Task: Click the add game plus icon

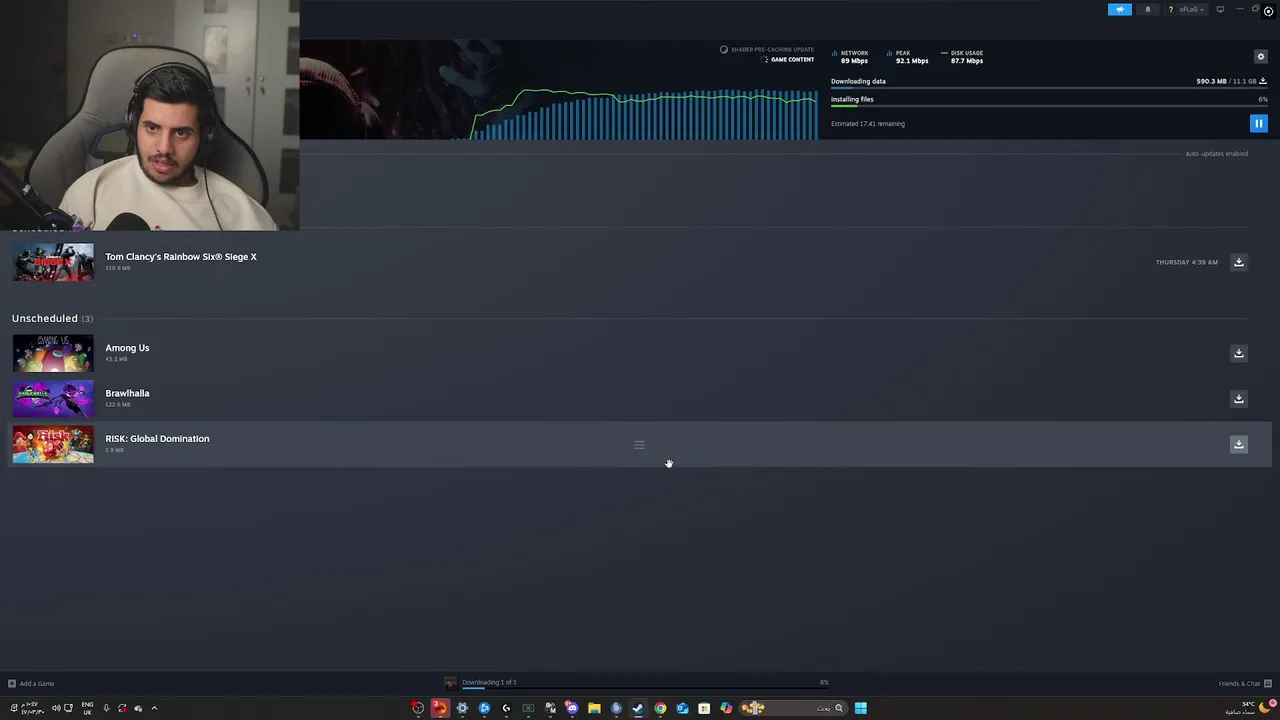Action: pyautogui.click(x=12, y=684)
